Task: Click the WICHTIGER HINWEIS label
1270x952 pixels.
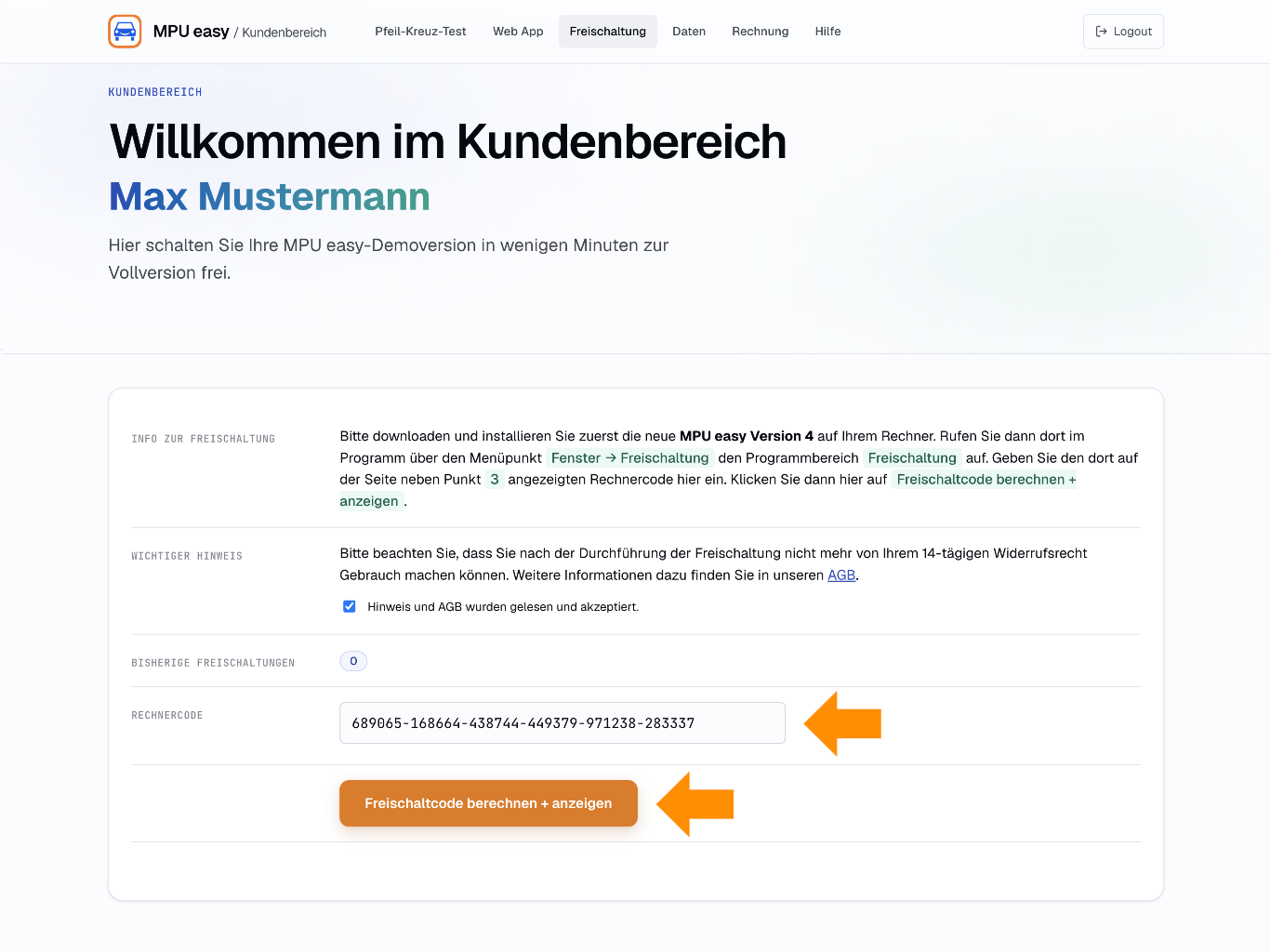Action: [187, 556]
